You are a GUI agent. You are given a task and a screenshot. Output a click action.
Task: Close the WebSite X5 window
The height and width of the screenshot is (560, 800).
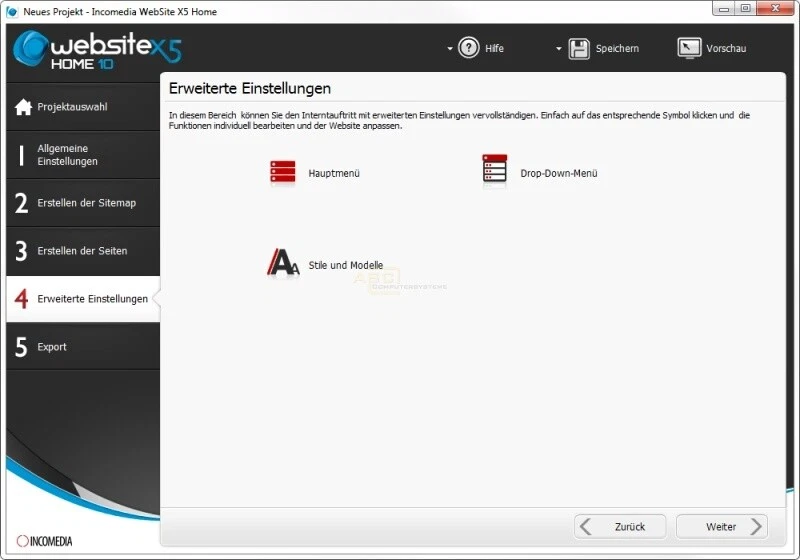(776, 8)
